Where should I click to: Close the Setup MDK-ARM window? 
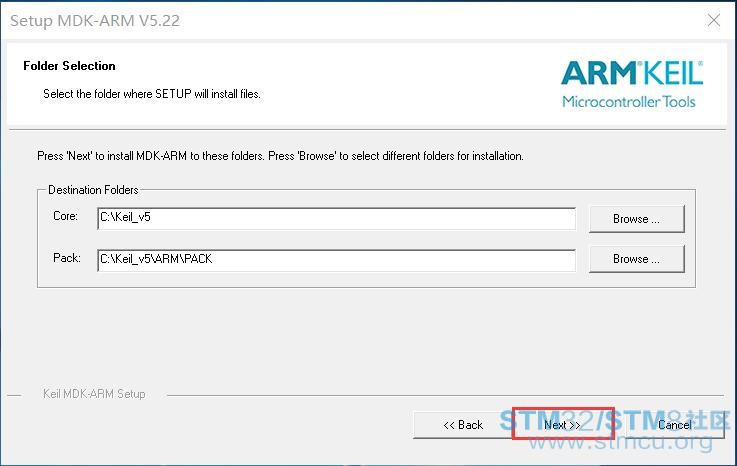713,20
